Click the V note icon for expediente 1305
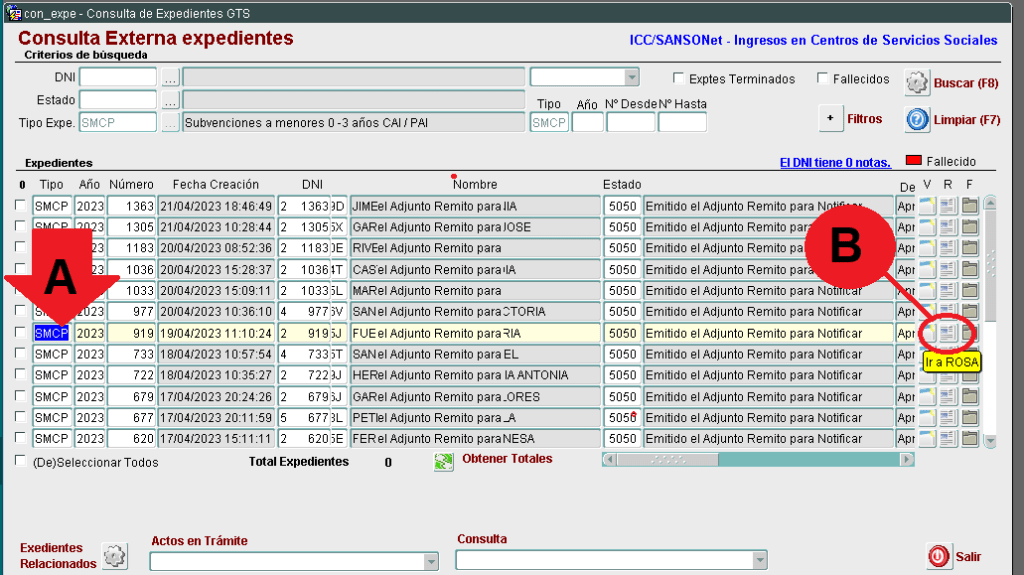The width and height of the screenshot is (1024, 575). click(x=926, y=227)
